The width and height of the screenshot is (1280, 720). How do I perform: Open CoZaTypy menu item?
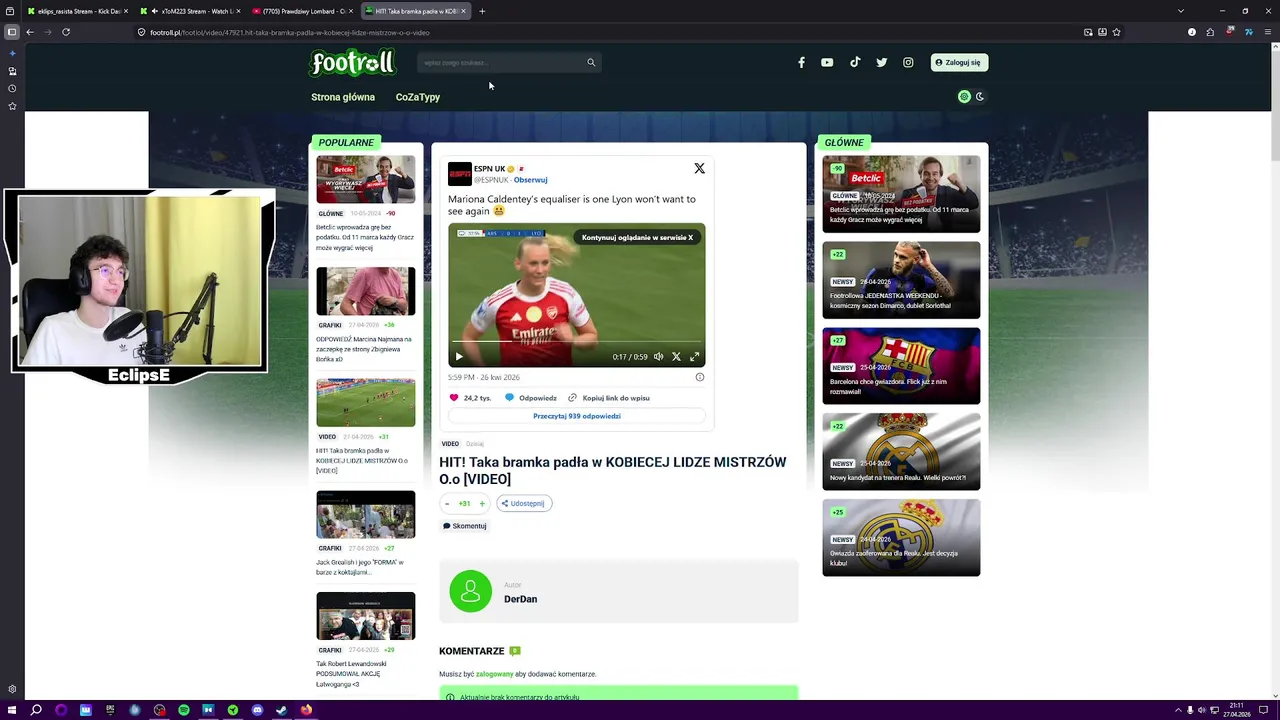point(418,97)
